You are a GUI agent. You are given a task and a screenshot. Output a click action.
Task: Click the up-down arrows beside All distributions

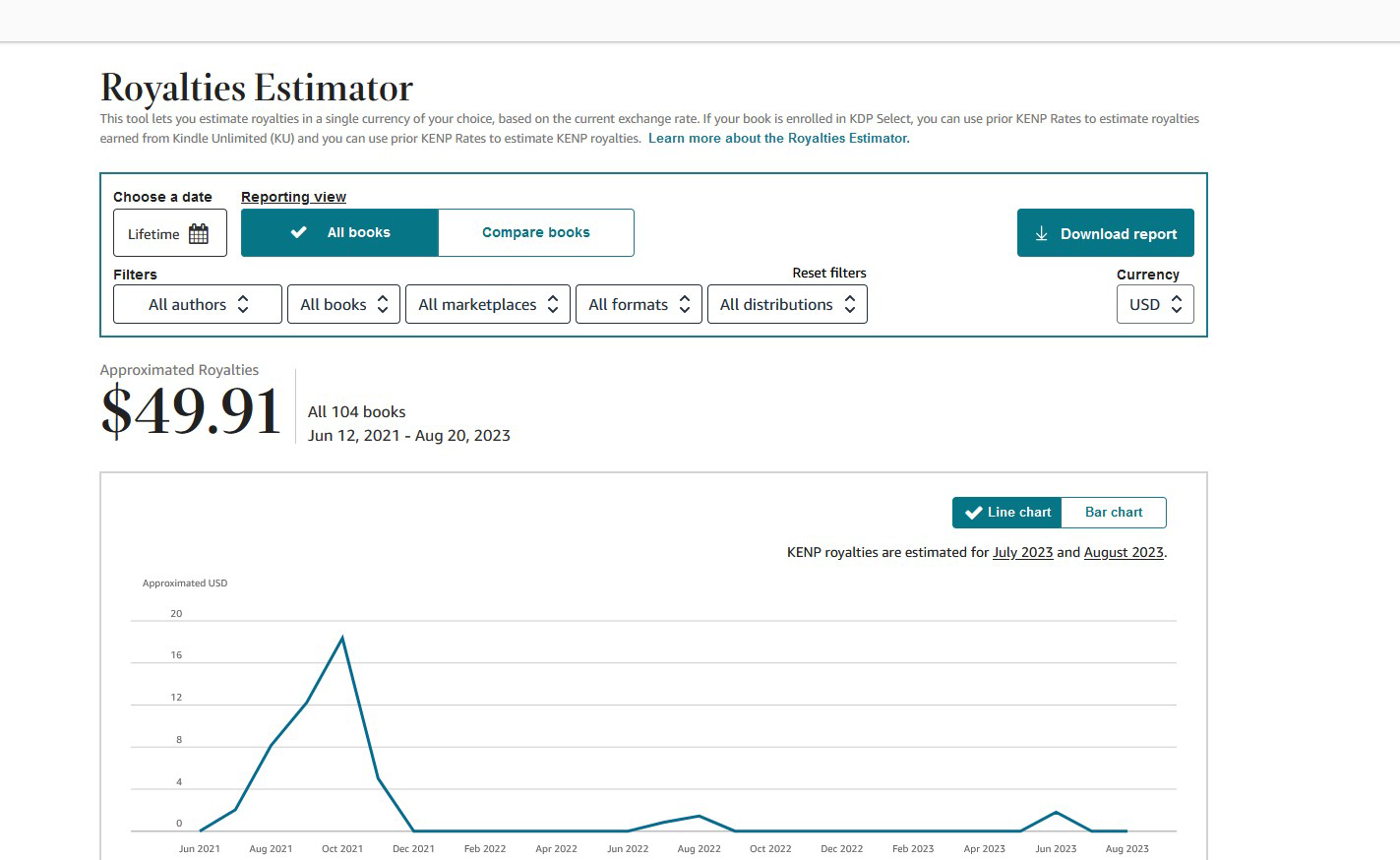pyautogui.click(x=850, y=305)
